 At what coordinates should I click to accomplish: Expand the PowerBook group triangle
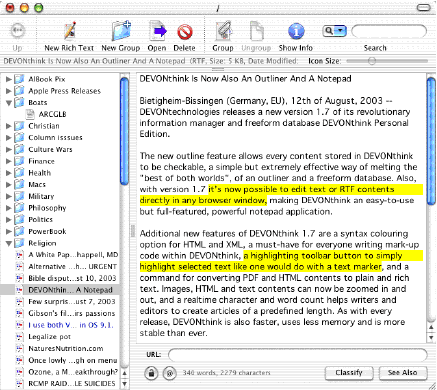(9, 231)
